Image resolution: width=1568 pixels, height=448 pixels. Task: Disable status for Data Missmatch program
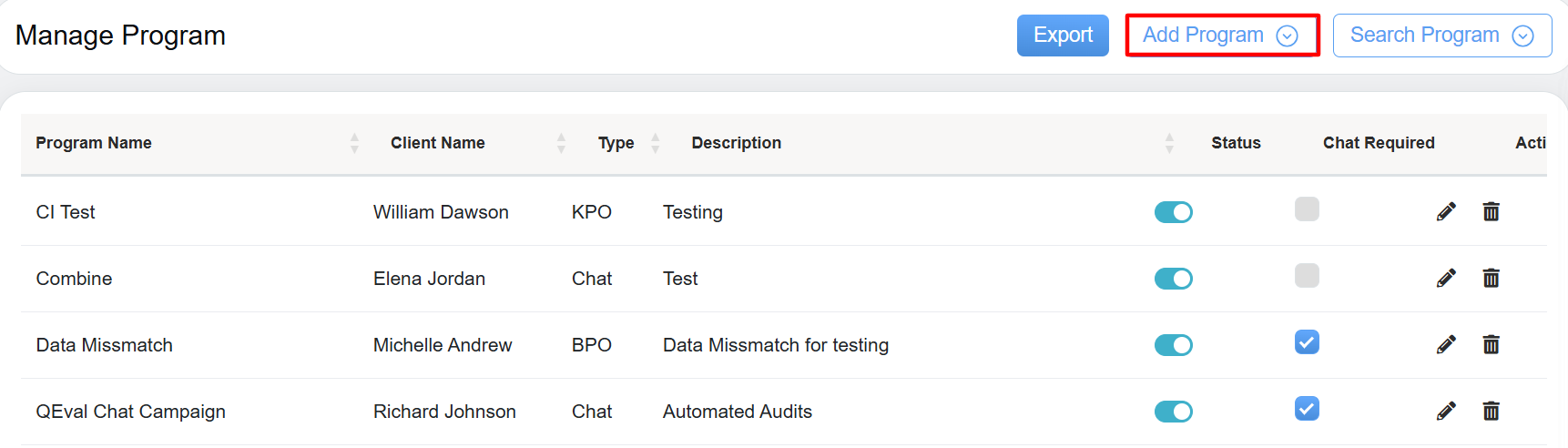[1173, 345]
